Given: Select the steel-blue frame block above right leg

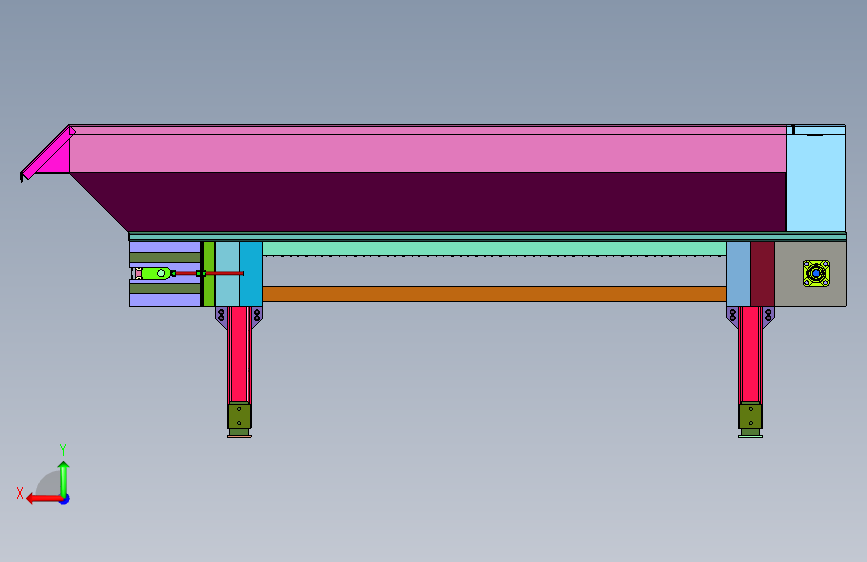Looking at the screenshot, I should 738,274.
